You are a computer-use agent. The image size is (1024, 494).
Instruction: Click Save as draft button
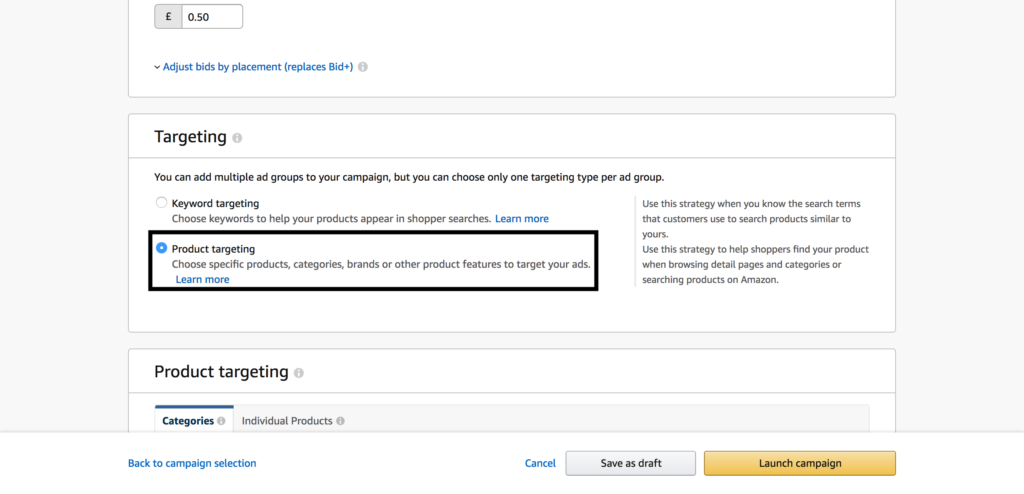coord(631,463)
